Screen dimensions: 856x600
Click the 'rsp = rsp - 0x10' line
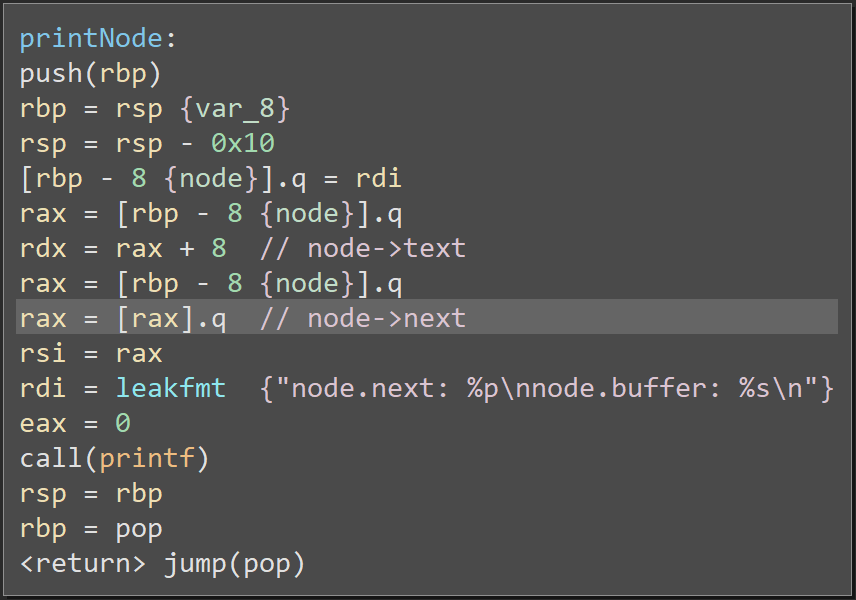click(x=147, y=144)
